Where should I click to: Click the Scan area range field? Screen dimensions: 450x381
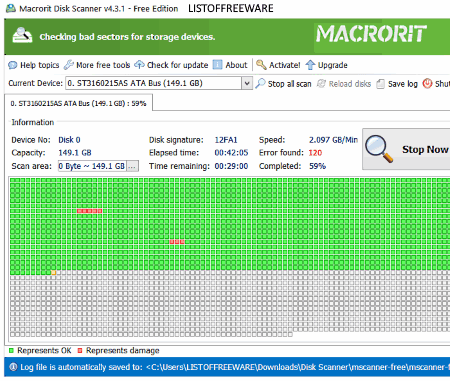point(92,166)
